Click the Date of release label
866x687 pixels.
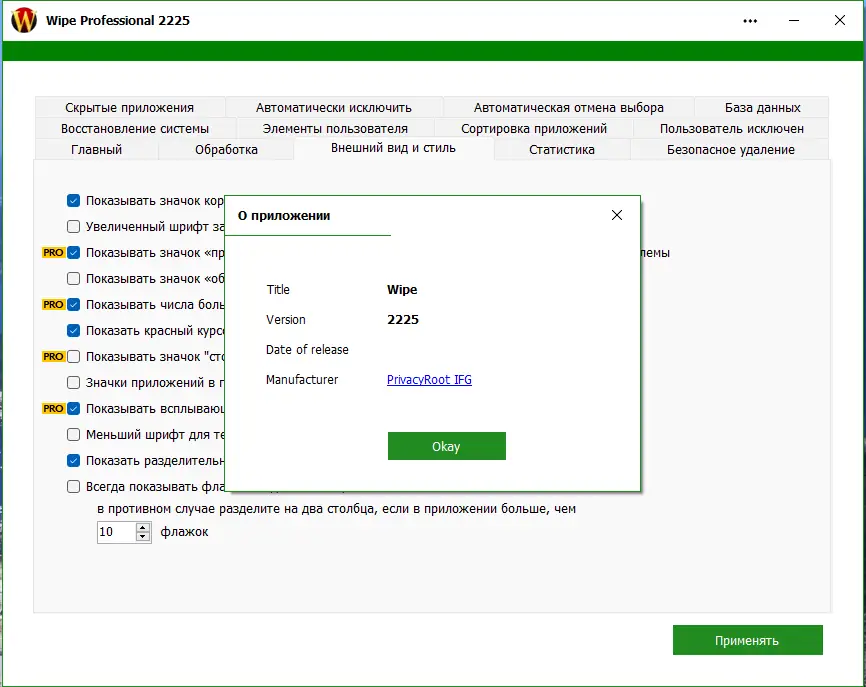tap(307, 350)
